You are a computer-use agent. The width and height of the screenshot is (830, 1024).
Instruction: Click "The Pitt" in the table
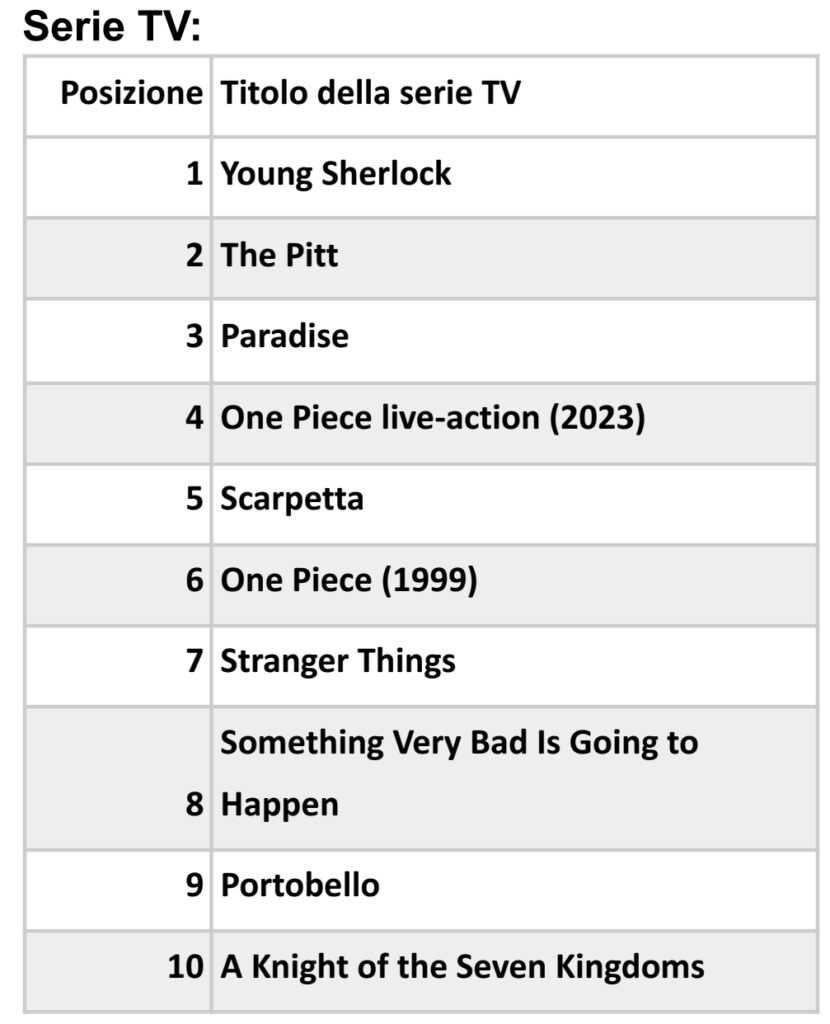(279, 255)
